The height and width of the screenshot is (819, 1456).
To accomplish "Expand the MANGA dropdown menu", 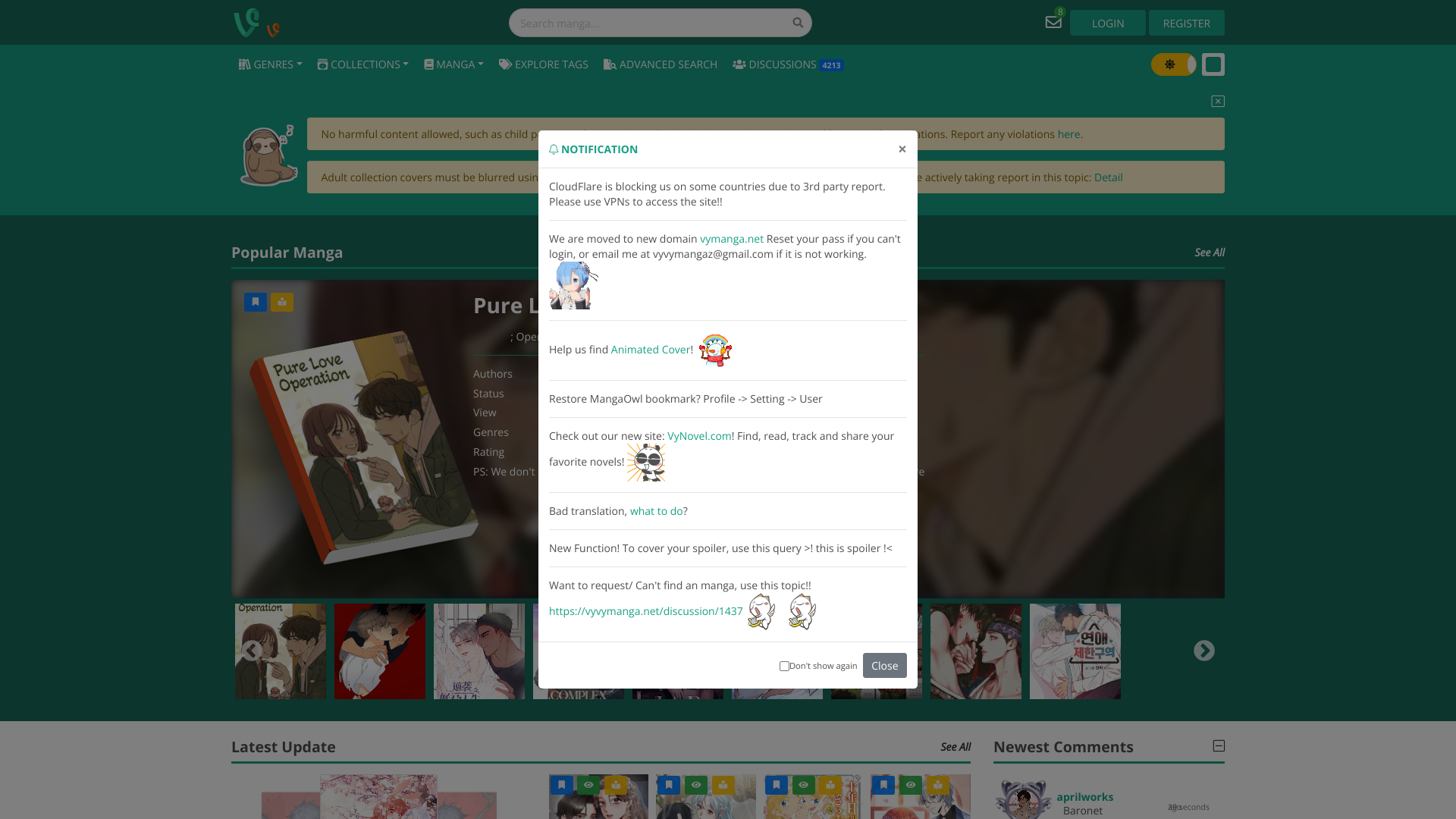I will point(453,64).
